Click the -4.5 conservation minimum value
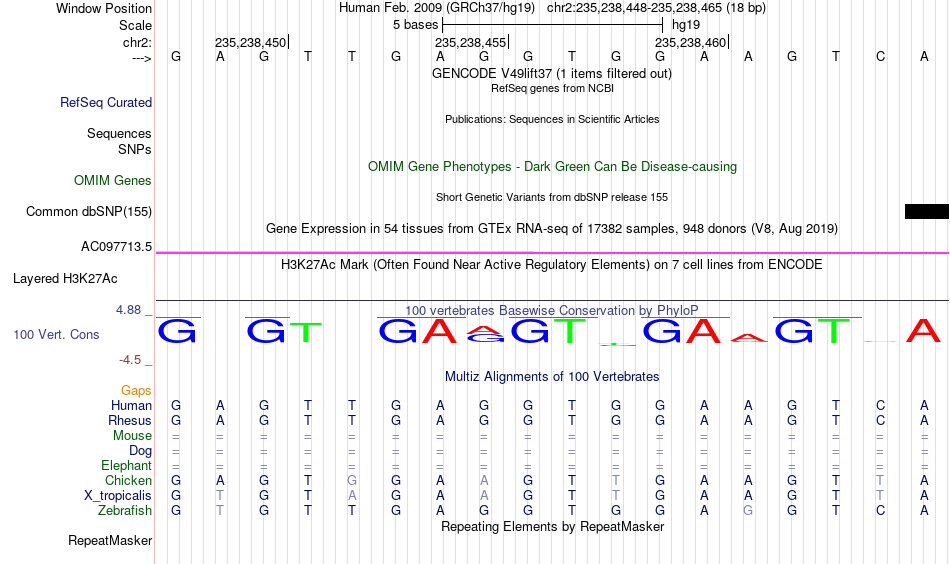The width and height of the screenshot is (950, 564). pos(130,360)
